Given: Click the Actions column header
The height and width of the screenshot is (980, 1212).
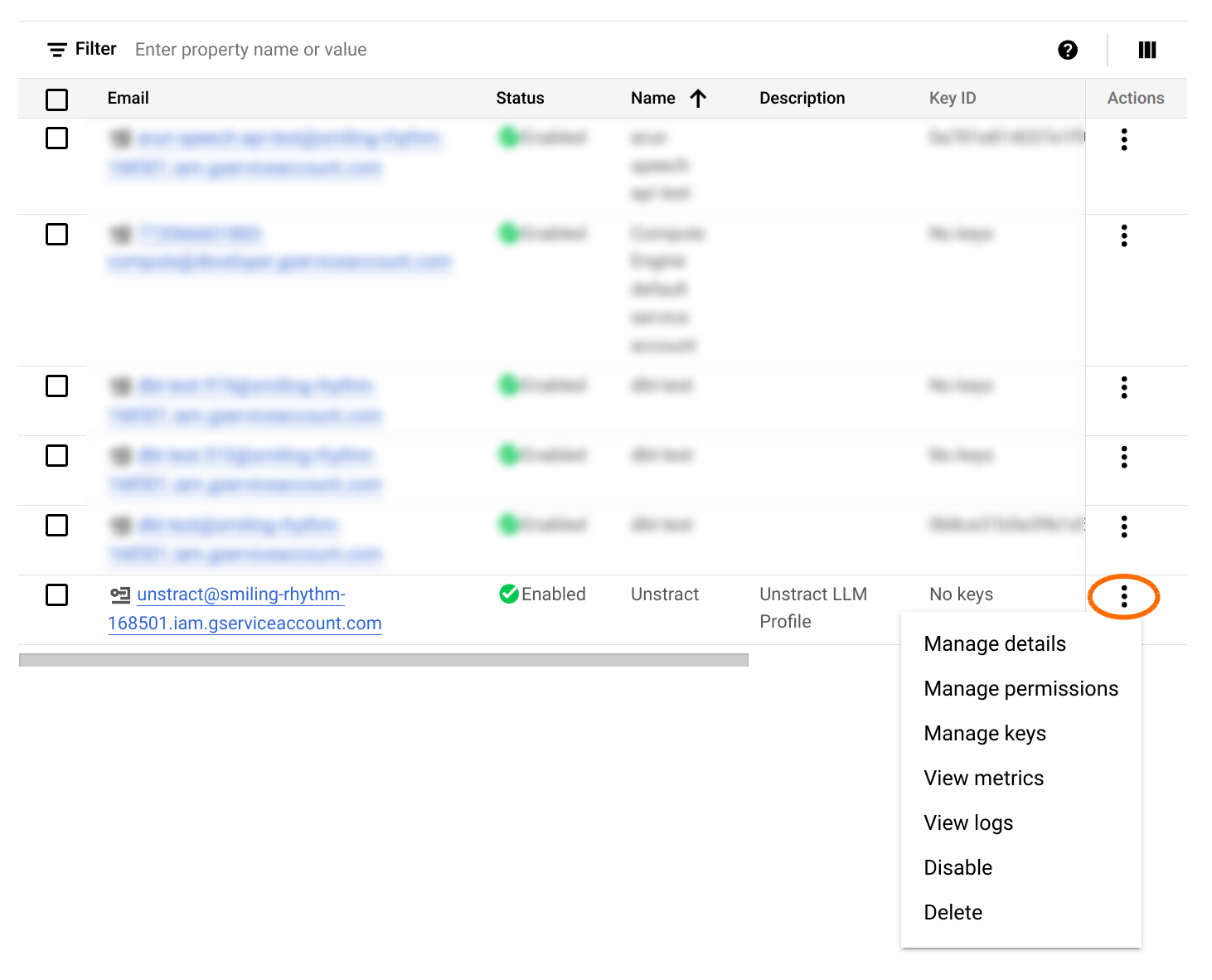Looking at the screenshot, I should (x=1136, y=98).
